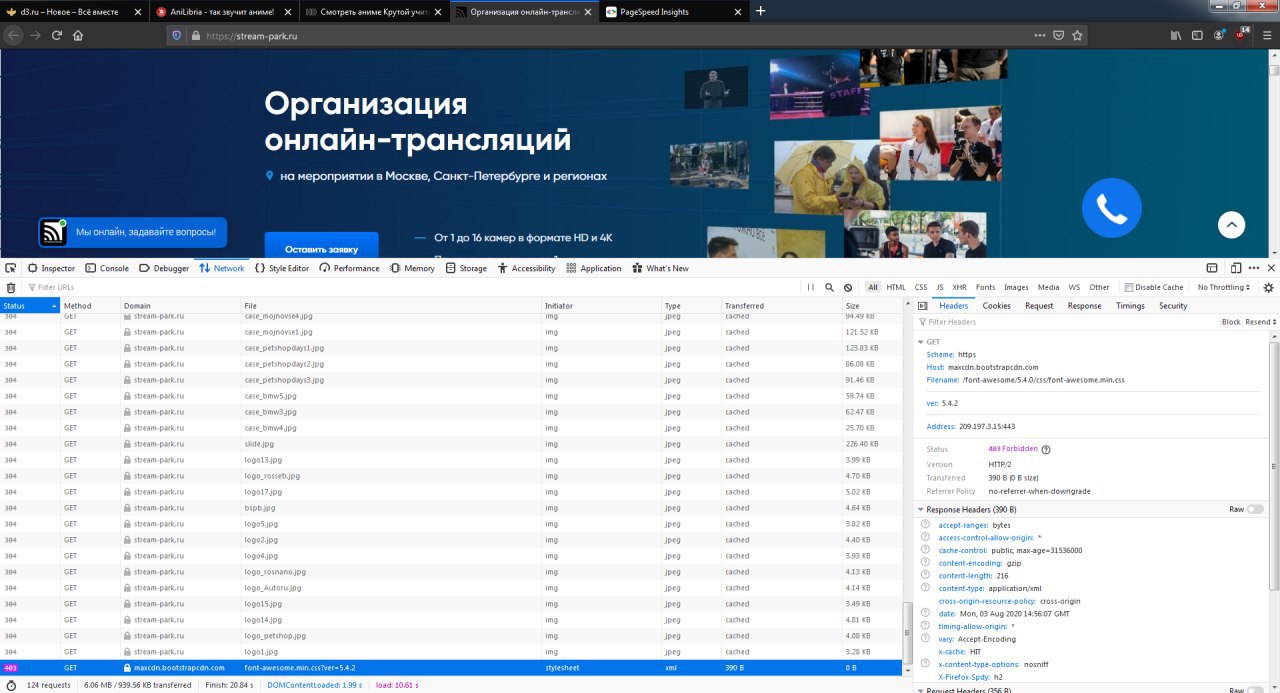1280x693 pixels.
Task: Click the help icon next to accept-ranges header
Action: point(926,525)
